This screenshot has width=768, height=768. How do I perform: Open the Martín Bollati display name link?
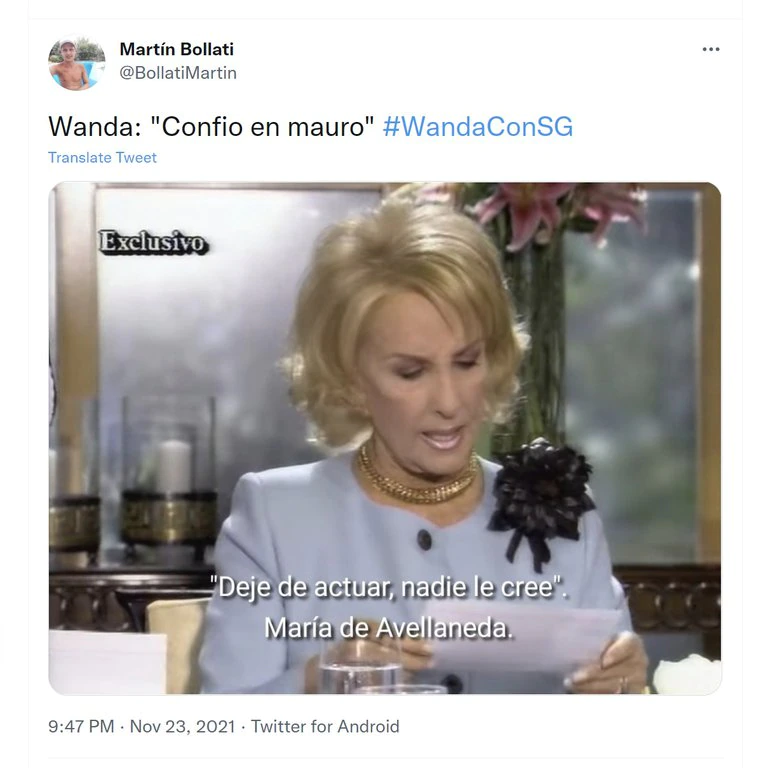[x=177, y=49]
